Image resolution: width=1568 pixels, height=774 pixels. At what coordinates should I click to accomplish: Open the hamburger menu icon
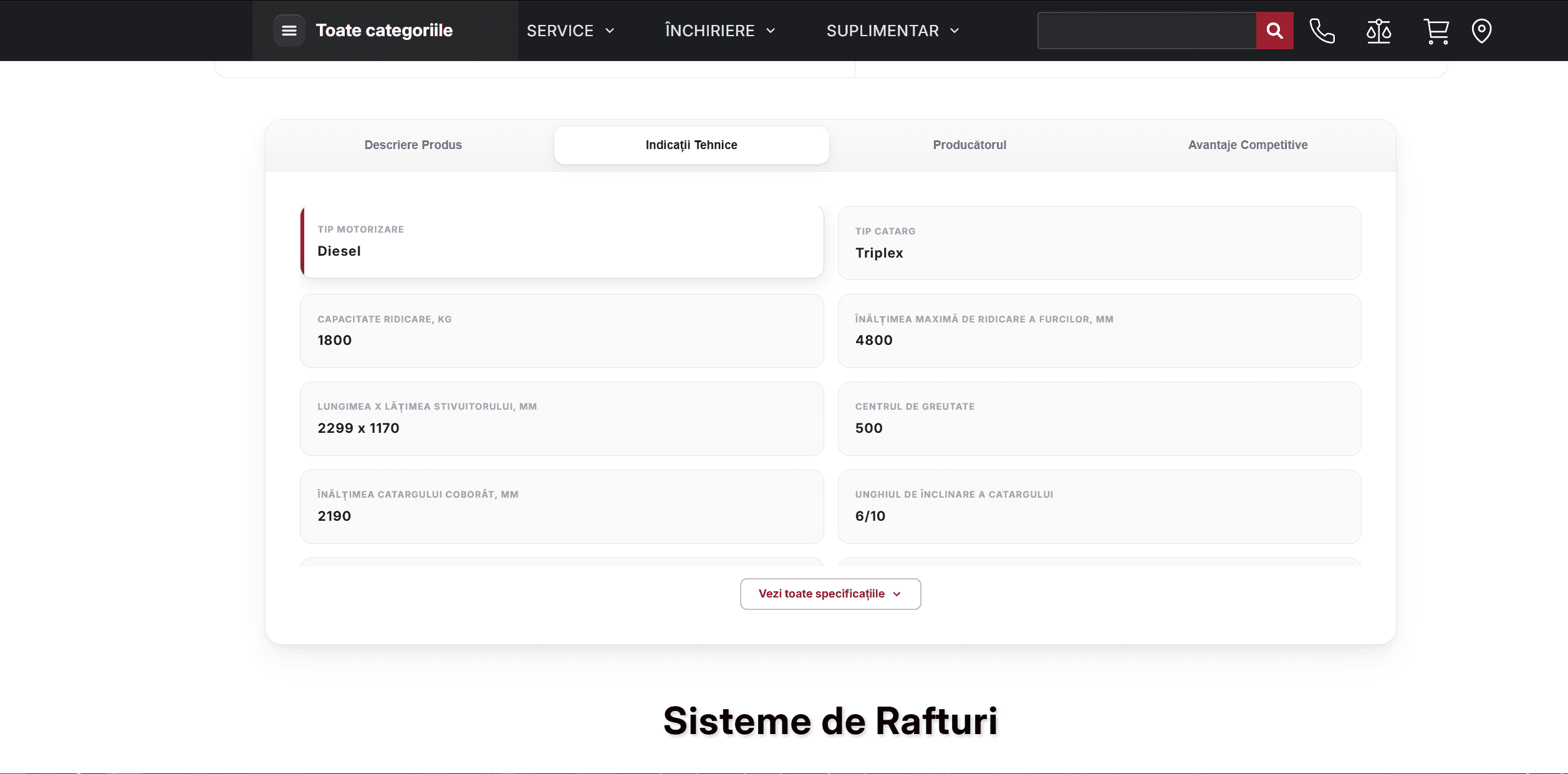[x=289, y=31]
